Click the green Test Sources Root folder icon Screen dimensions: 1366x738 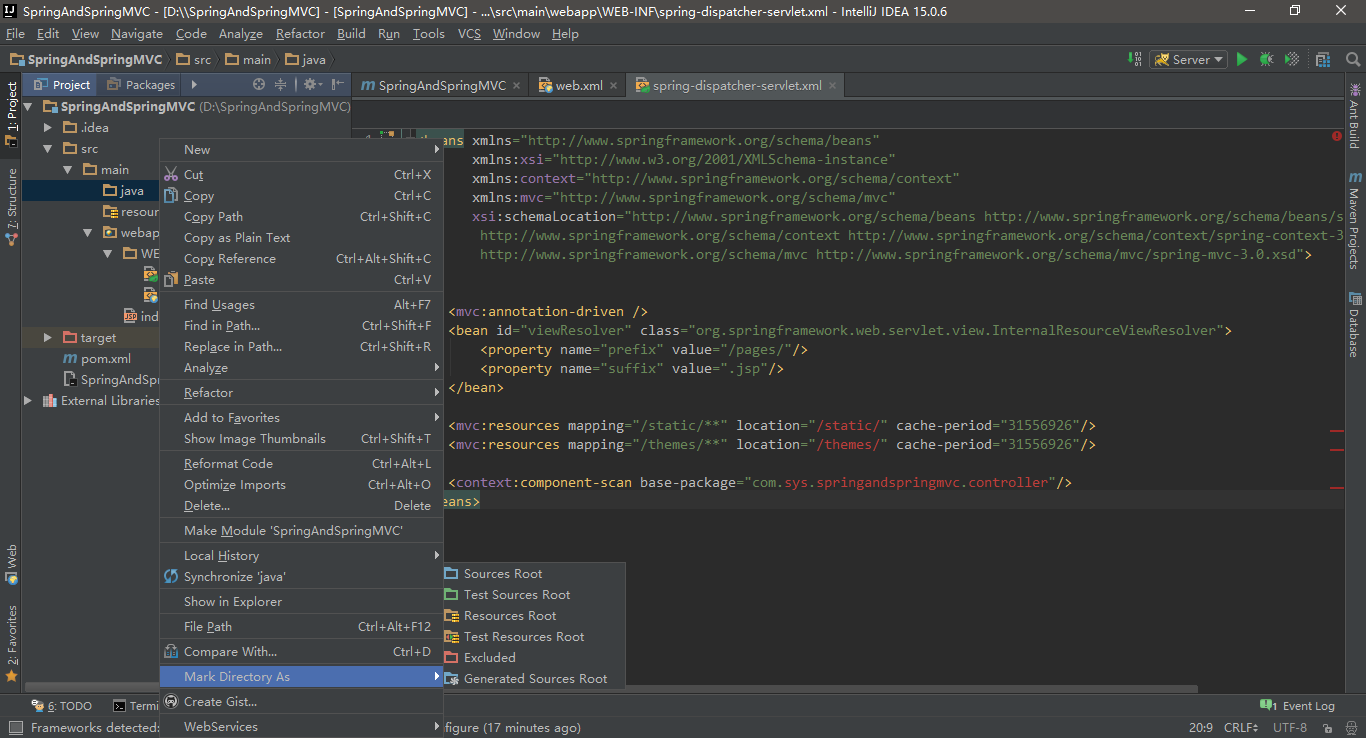point(451,594)
